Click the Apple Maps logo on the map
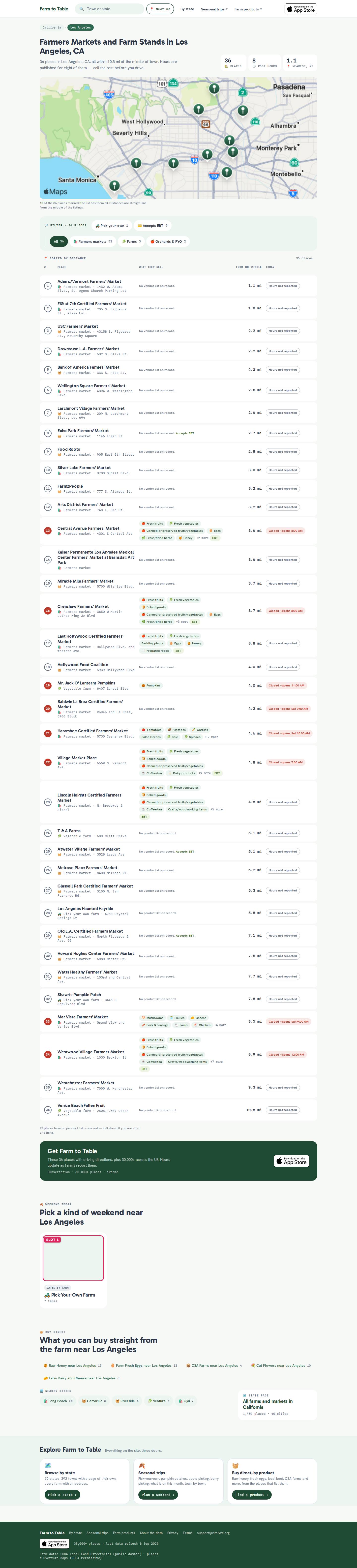The width and height of the screenshot is (357, 1568). pyautogui.click(x=56, y=192)
